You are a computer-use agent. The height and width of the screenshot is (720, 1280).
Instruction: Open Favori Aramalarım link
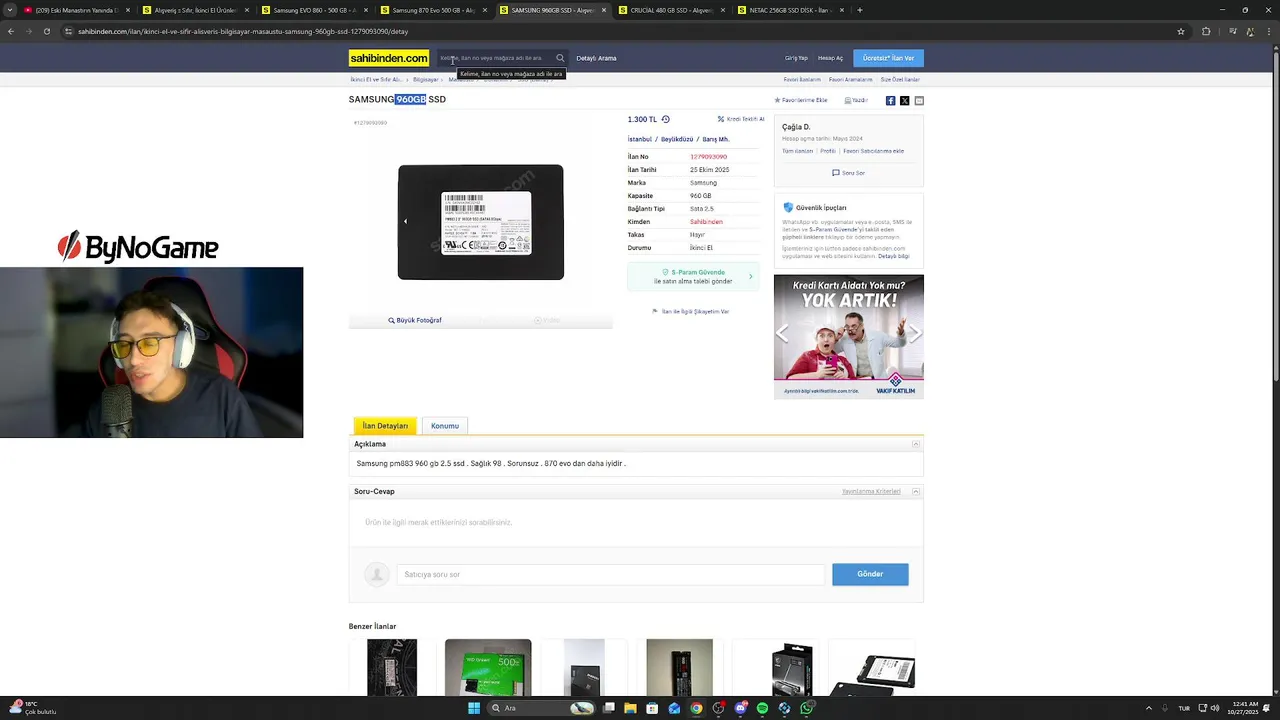tap(850, 79)
